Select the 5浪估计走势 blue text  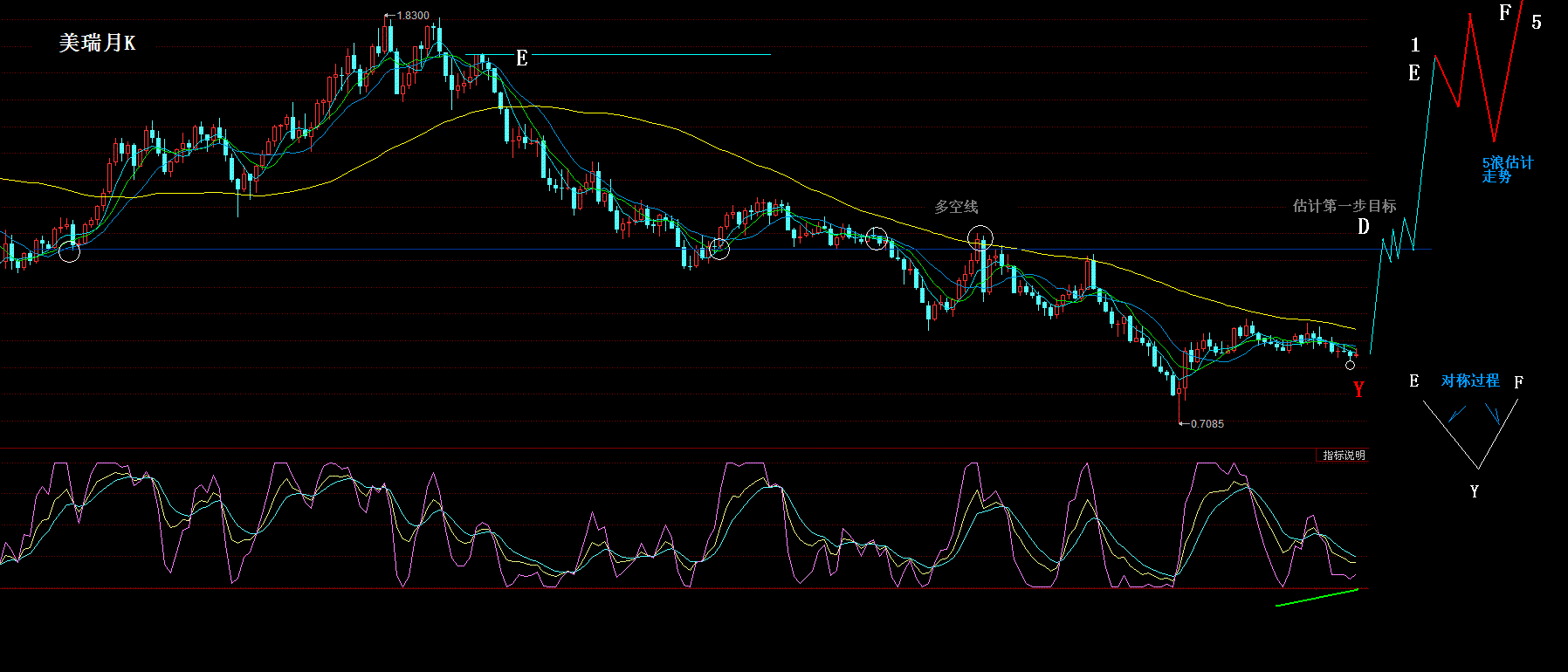click(1507, 169)
